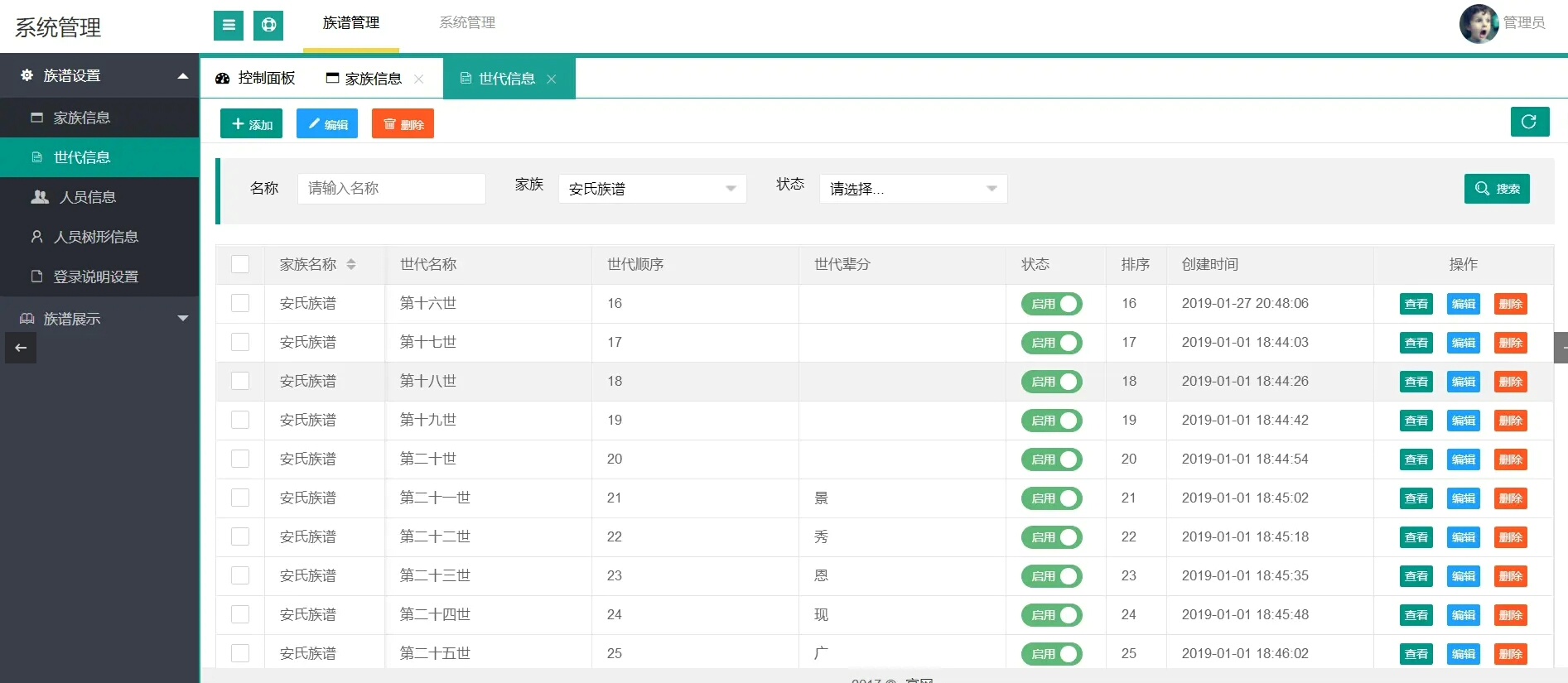
Task: Close the 世代信息 tab
Action: click(552, 79)
